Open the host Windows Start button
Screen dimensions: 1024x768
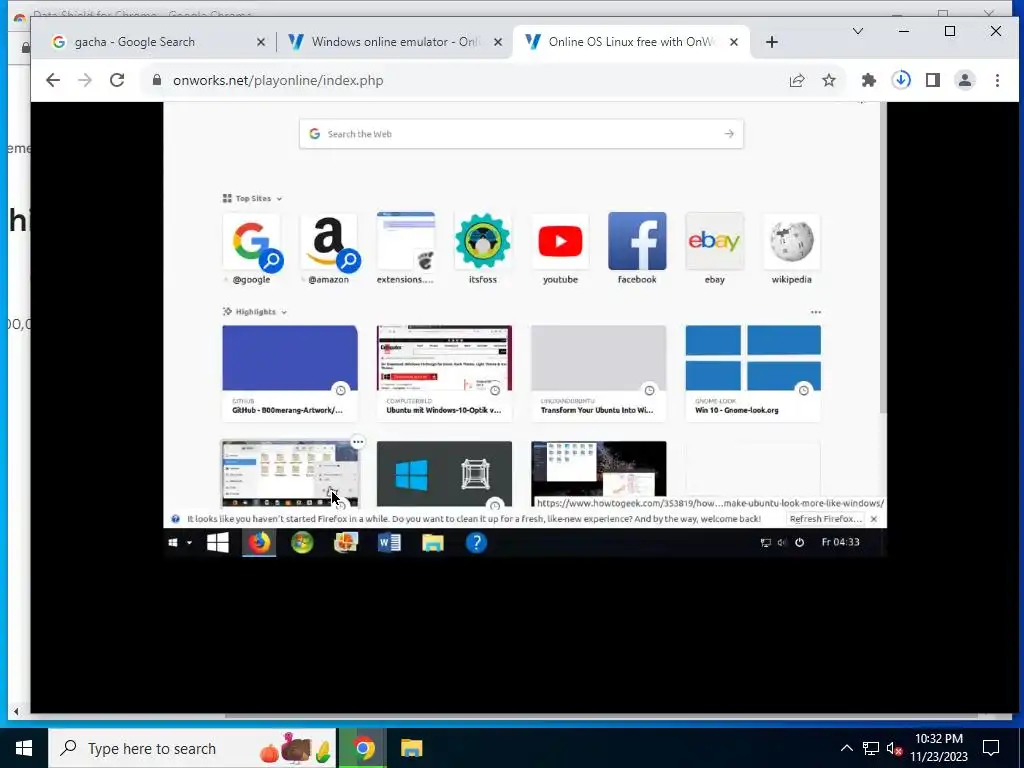tap(24, 748)
